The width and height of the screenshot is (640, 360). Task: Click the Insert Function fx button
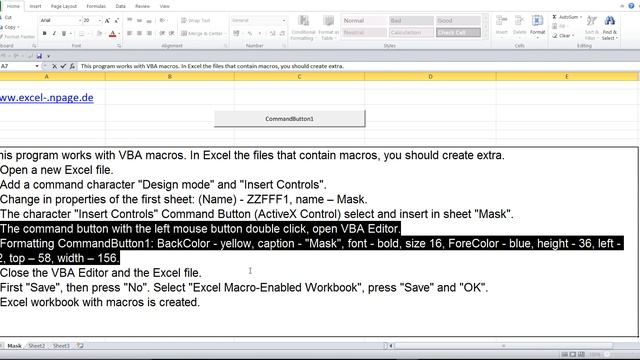pyautogui.click(x=72, y=66)
